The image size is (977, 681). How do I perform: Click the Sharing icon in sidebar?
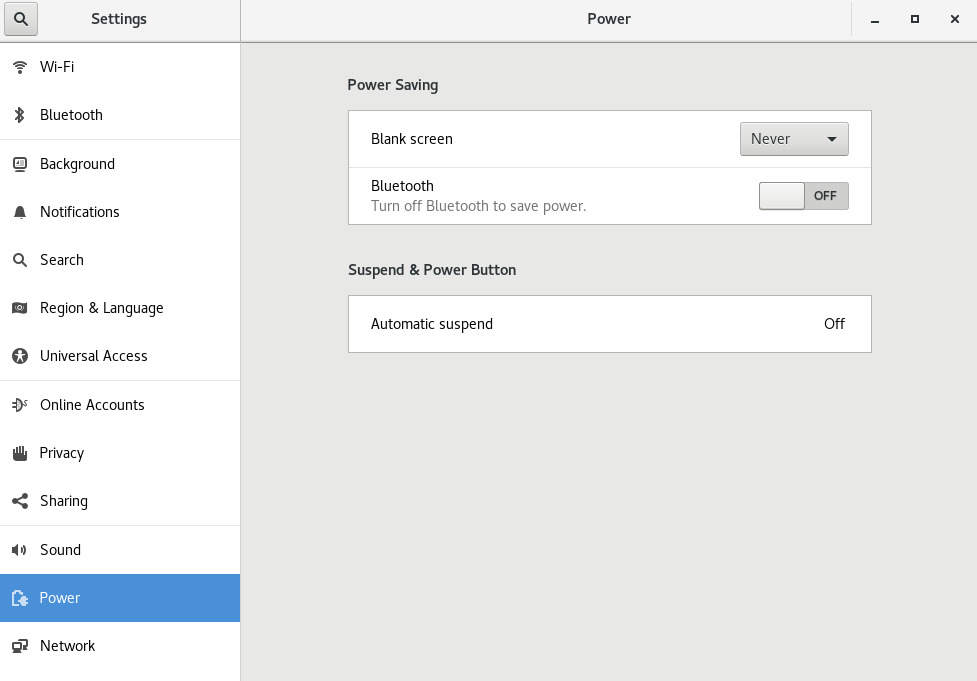pyautogui.click(x=20, y=501)
